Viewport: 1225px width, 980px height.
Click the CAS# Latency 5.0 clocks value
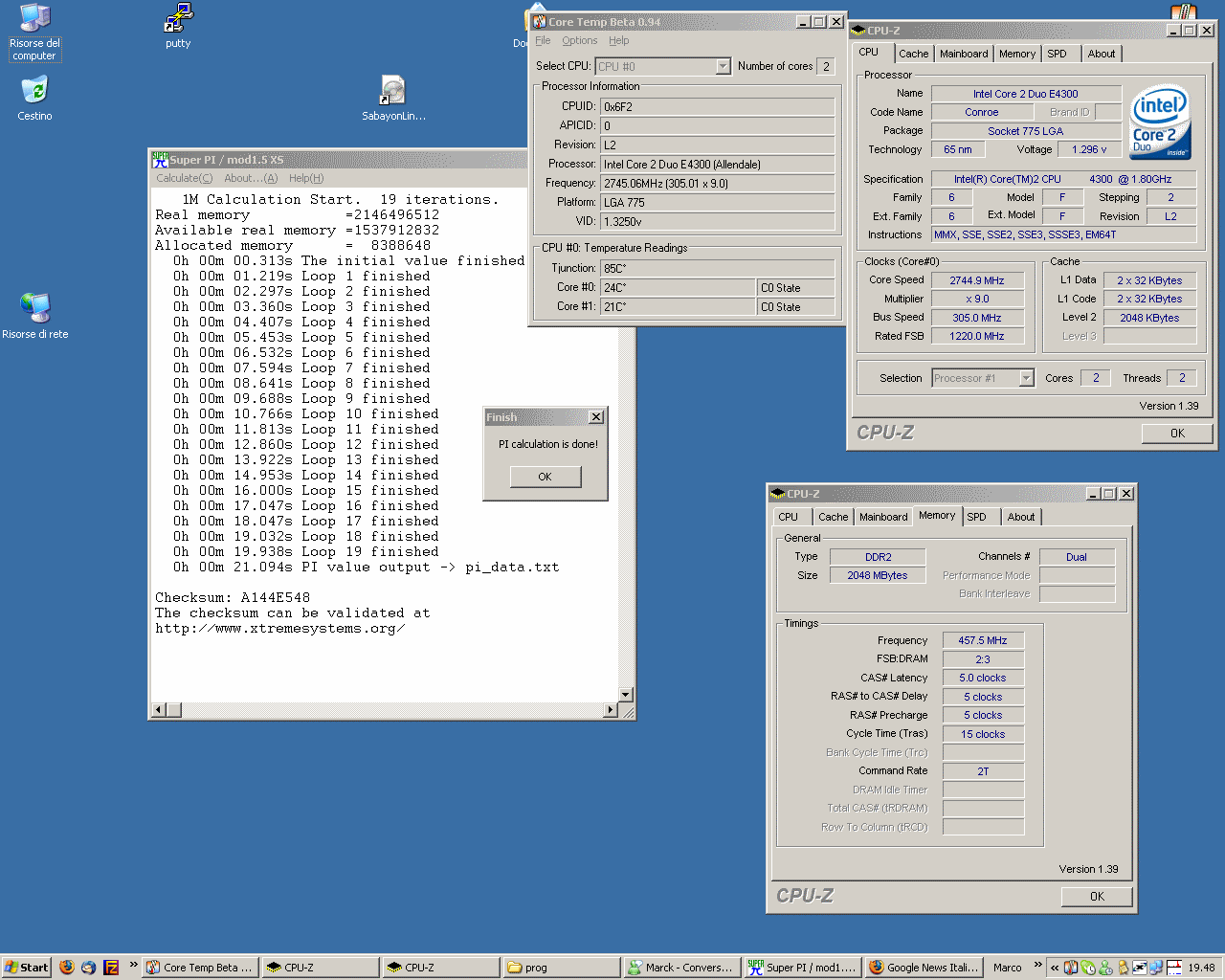click(x=983, y=678)
